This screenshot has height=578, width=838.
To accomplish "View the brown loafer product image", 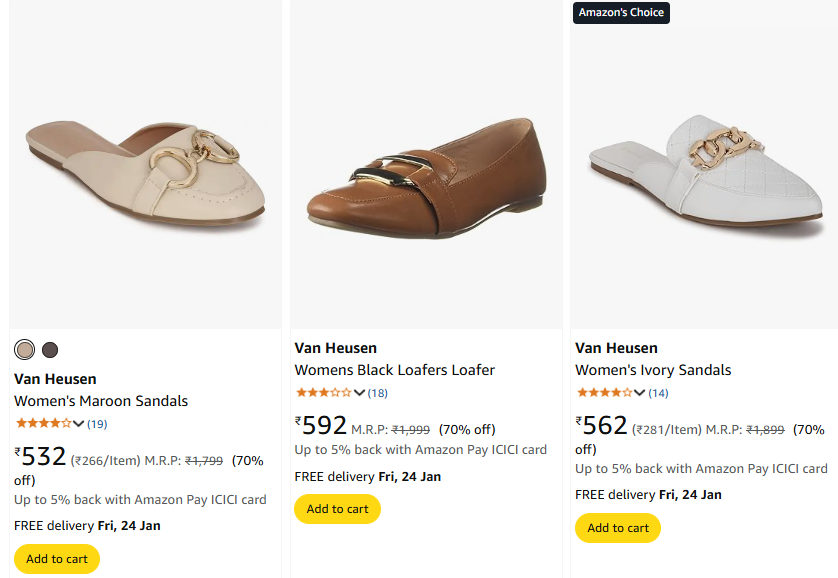I will pos(426,170).
